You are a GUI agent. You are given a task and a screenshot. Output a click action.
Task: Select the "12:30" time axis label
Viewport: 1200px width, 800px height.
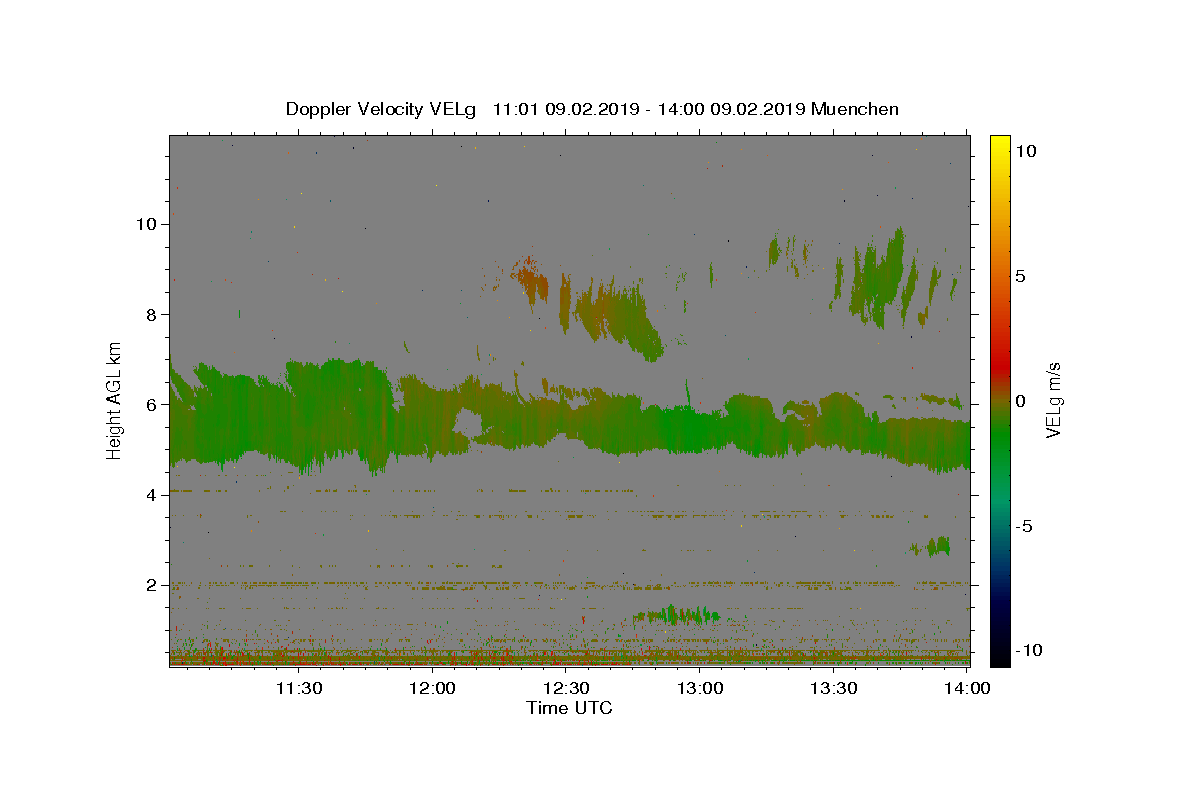click(x=566, y=688)
